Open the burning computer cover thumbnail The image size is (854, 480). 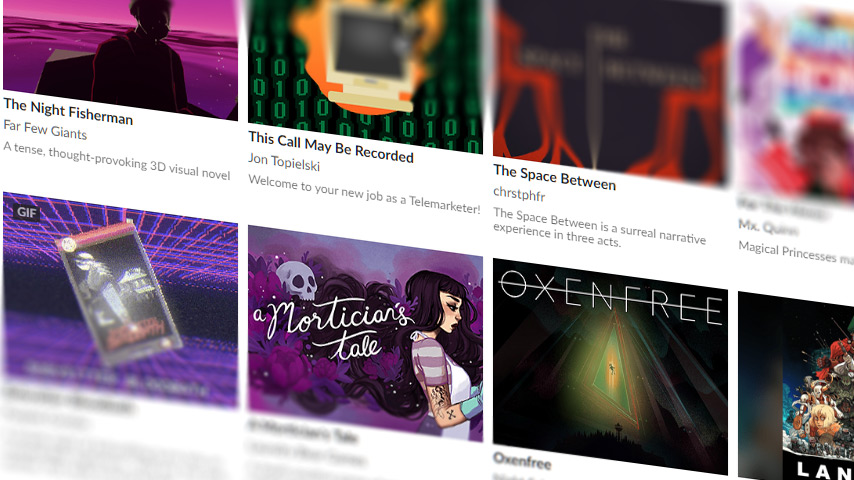tap(365, 74)
